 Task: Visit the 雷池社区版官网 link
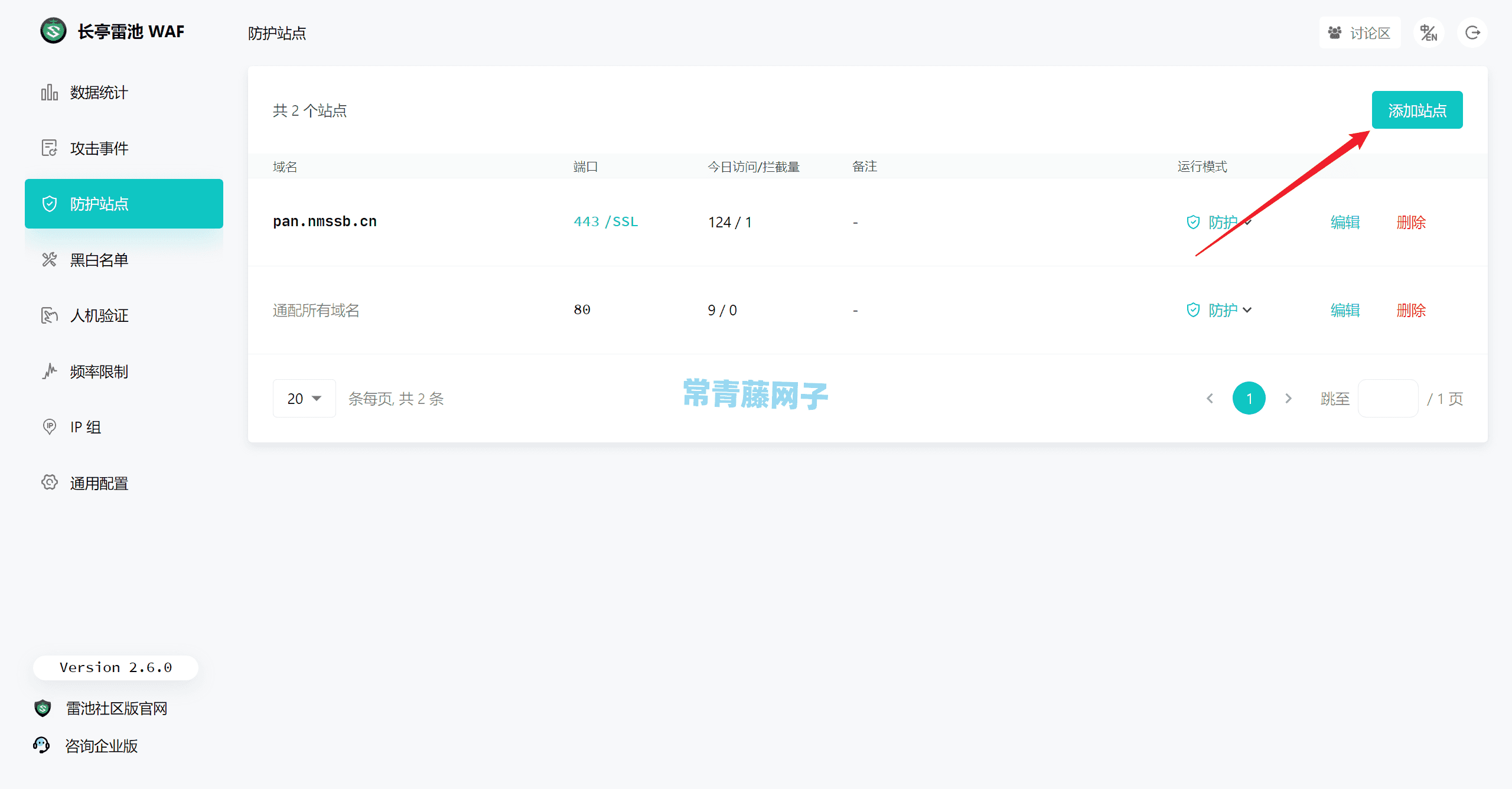coord(116,708)
